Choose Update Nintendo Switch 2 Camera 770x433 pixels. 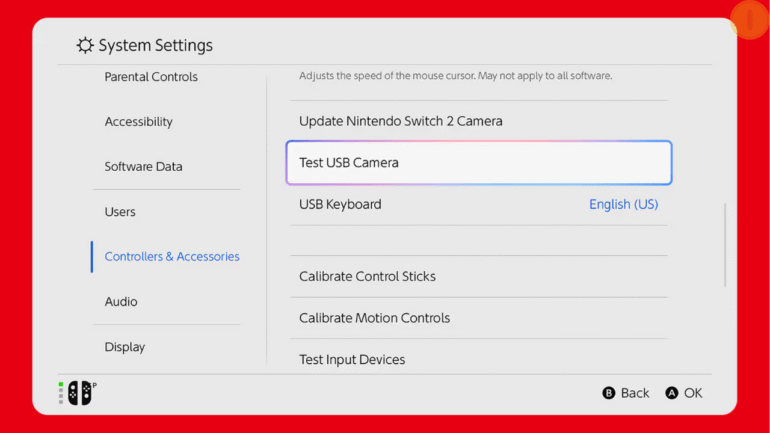click(x=401, y=121)
